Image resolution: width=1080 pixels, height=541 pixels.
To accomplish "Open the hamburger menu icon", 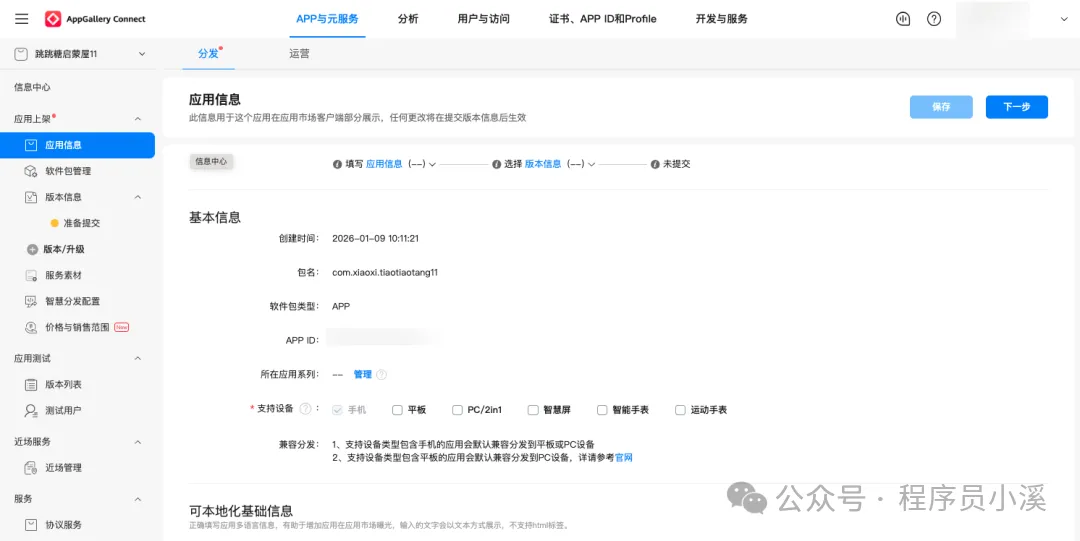I will 21,19.
